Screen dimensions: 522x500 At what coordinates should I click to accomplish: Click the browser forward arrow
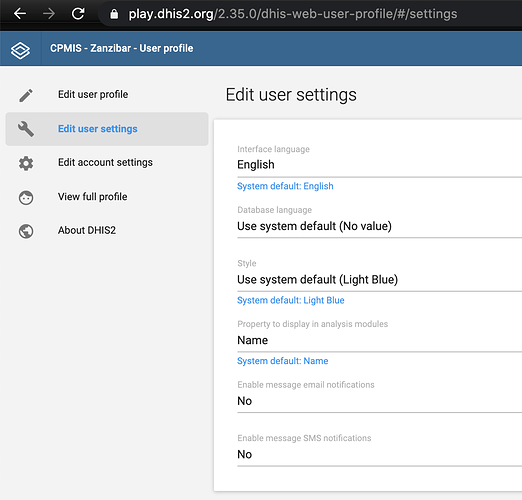(x=49, y=14)
